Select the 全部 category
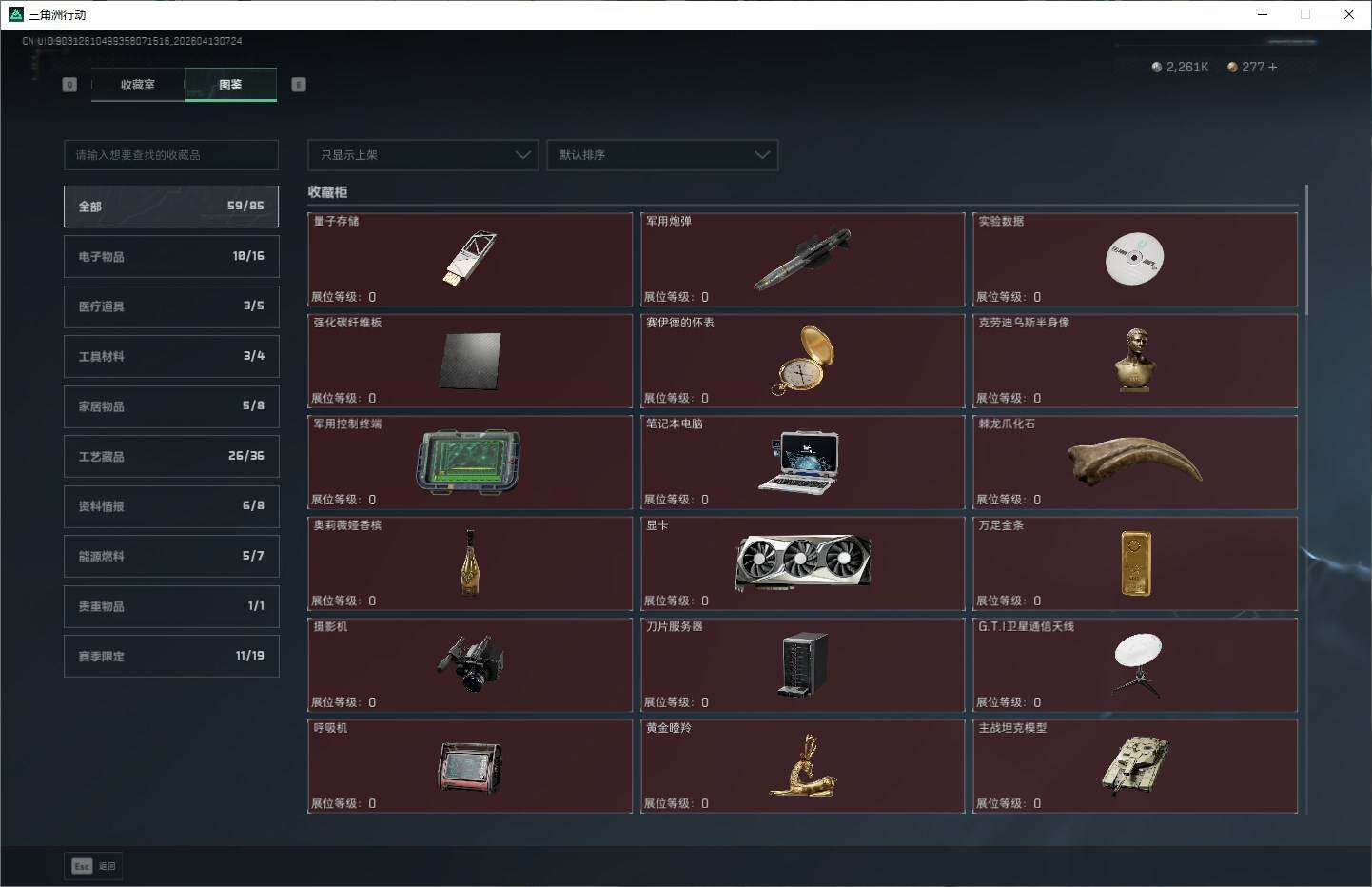 (x=171, y=207)
